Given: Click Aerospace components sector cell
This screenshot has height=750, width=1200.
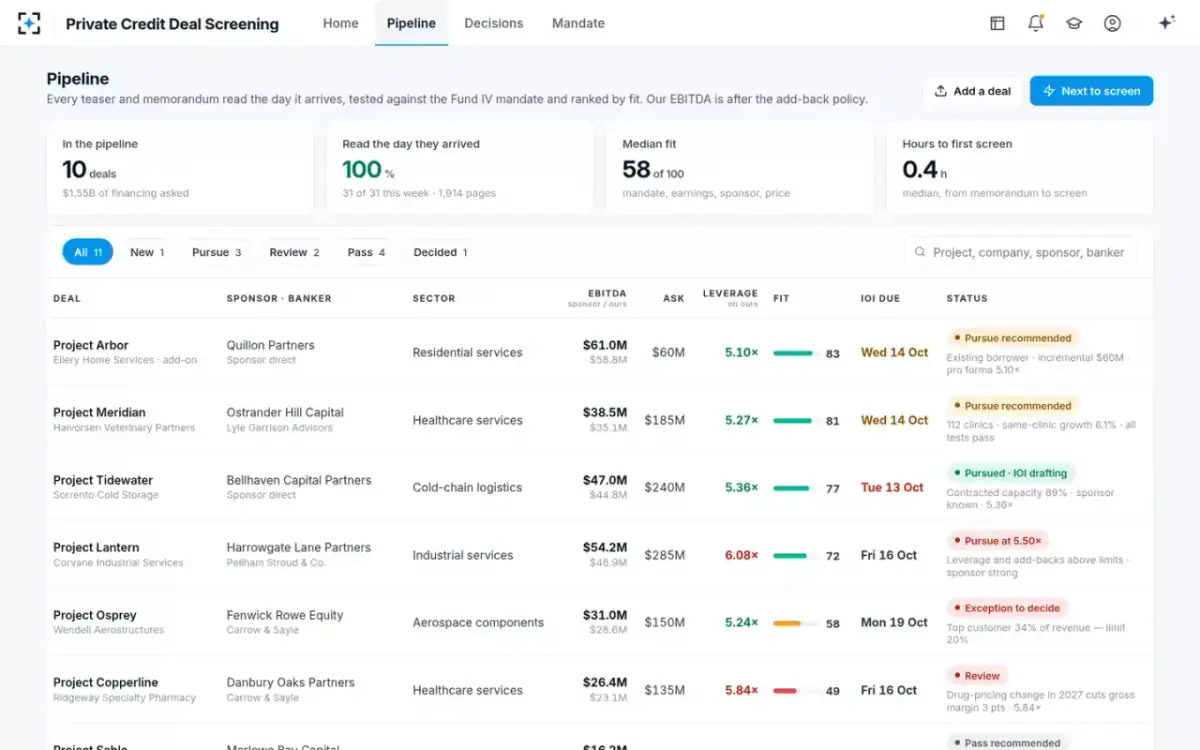Looking at the screenshot, I should (478, 623).
